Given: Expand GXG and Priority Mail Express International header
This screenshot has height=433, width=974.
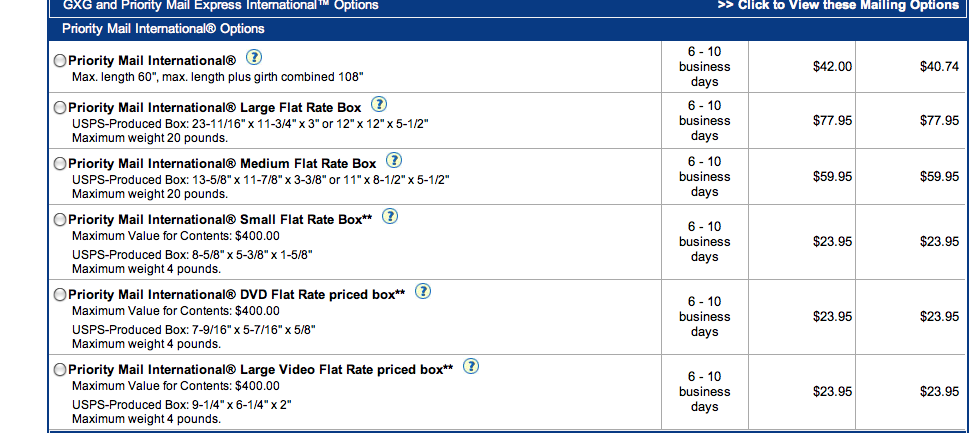Looking at the screenshot, I should point(221,5).
